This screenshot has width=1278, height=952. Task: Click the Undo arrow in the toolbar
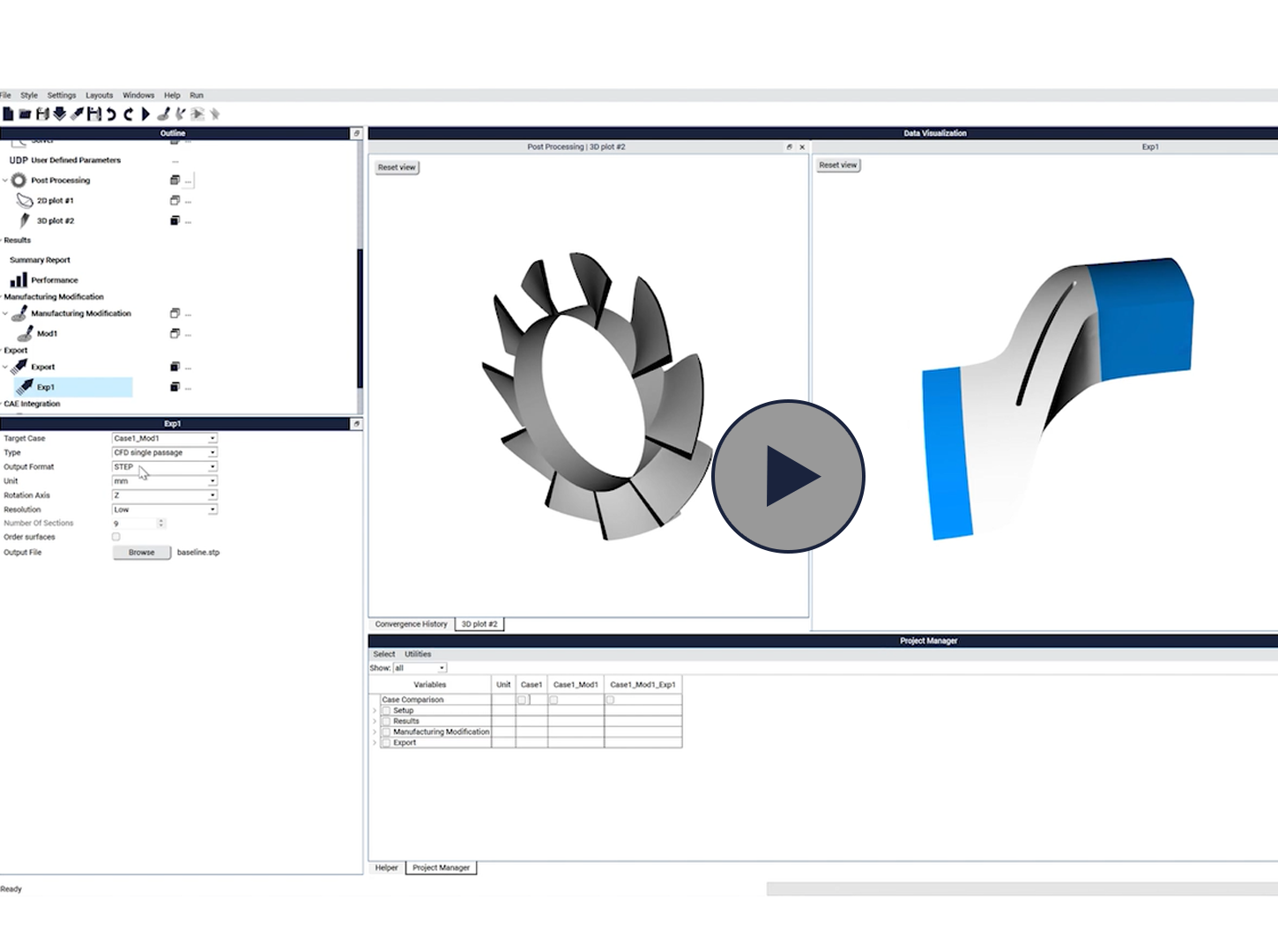click(x=111, y=114)
